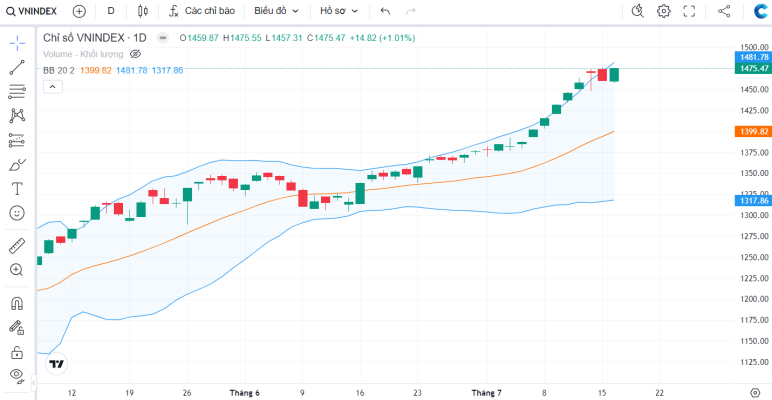
Task: Select the crosshair cursor tool
Action: click(17, 43)
